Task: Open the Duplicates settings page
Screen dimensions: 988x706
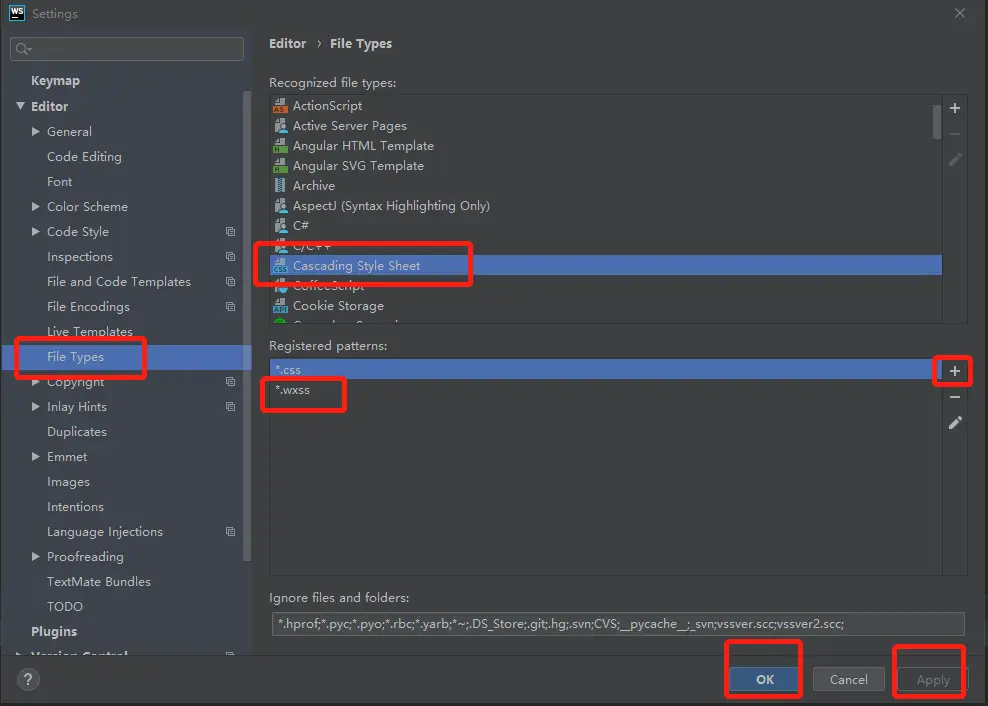Action: click(77, 432)
